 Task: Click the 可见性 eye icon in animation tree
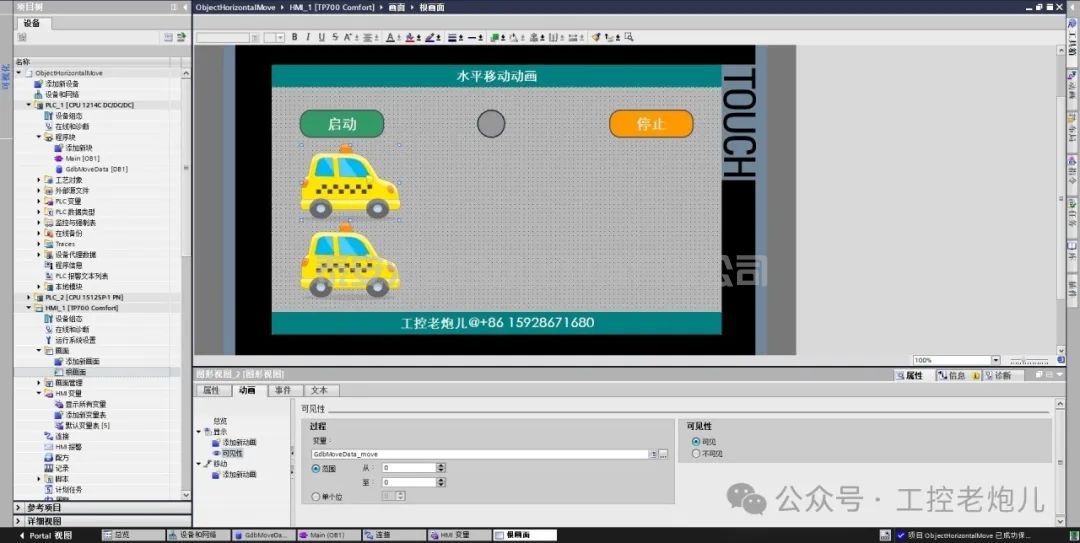(x=216, y=453)
